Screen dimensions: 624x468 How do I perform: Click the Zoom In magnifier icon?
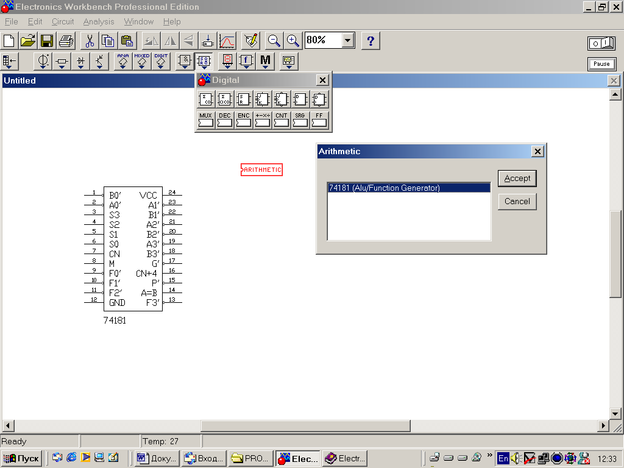pyautogui.click(x=293, y=41)
